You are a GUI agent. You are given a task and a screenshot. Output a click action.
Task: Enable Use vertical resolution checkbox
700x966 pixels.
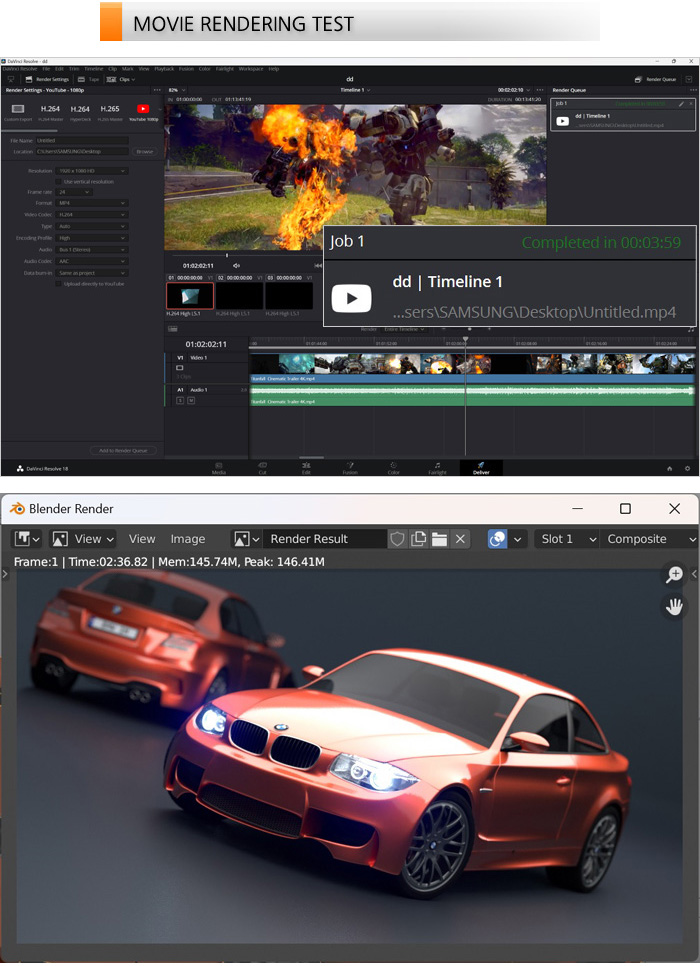(59, 182)
